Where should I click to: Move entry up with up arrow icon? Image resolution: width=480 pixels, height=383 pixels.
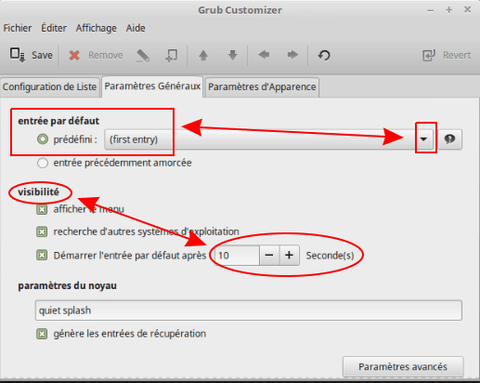pos(203,55)
